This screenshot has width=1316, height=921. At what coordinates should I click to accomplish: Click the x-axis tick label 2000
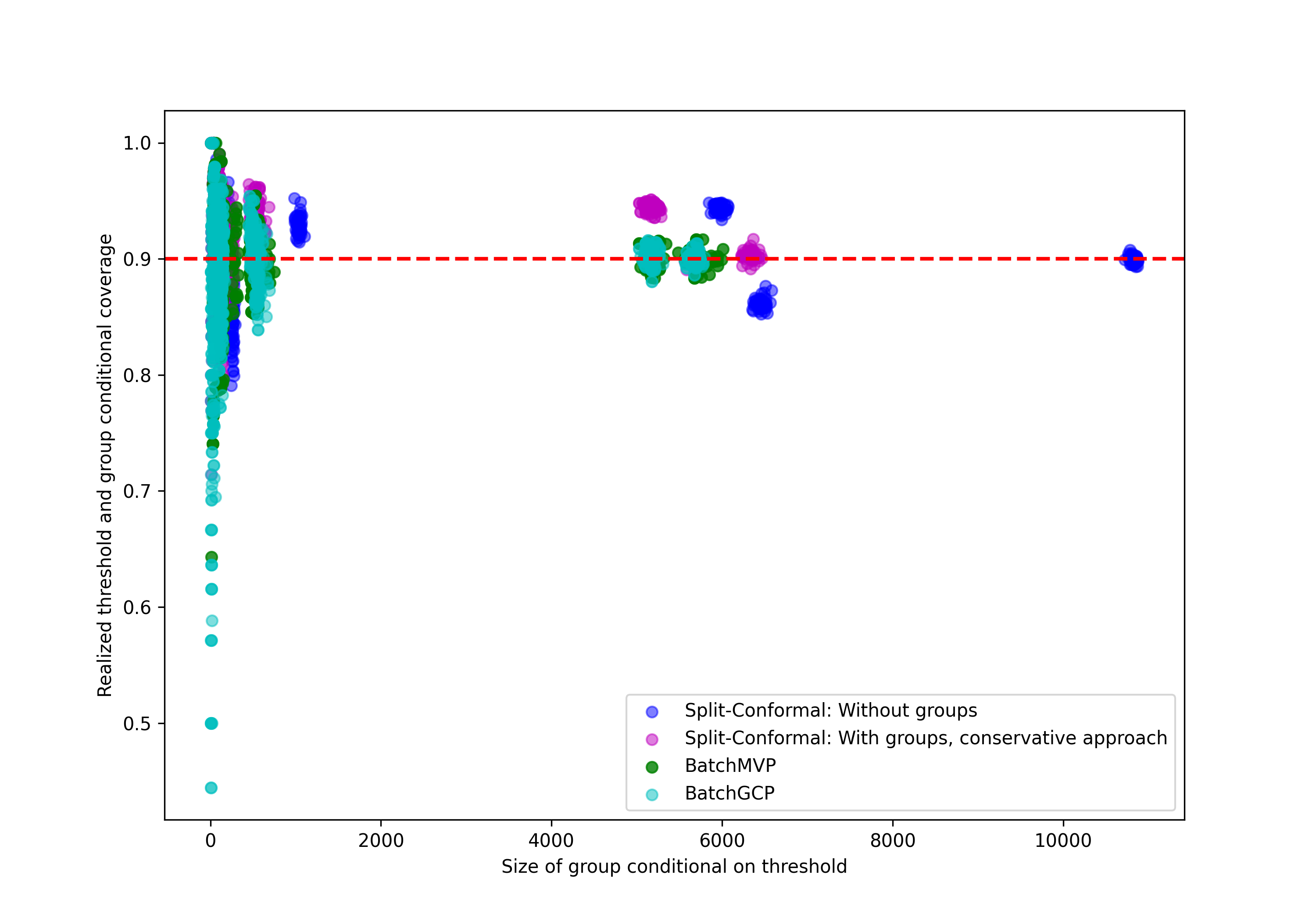click(x=381, y=841)
